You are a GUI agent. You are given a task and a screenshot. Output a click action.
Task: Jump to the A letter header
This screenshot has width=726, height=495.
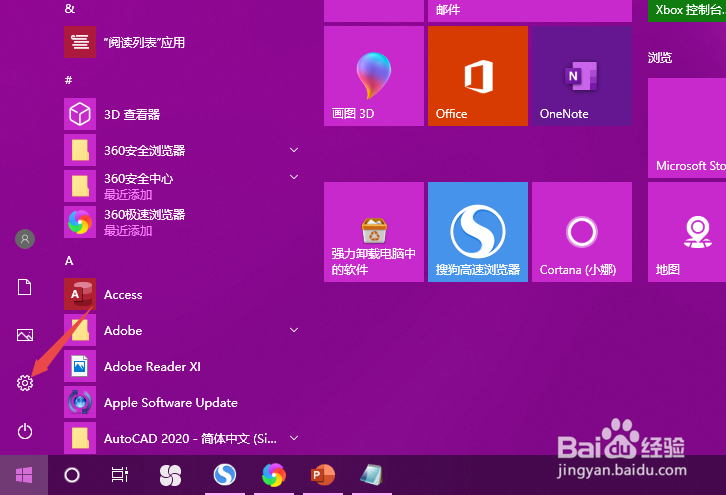pos(69,261)
